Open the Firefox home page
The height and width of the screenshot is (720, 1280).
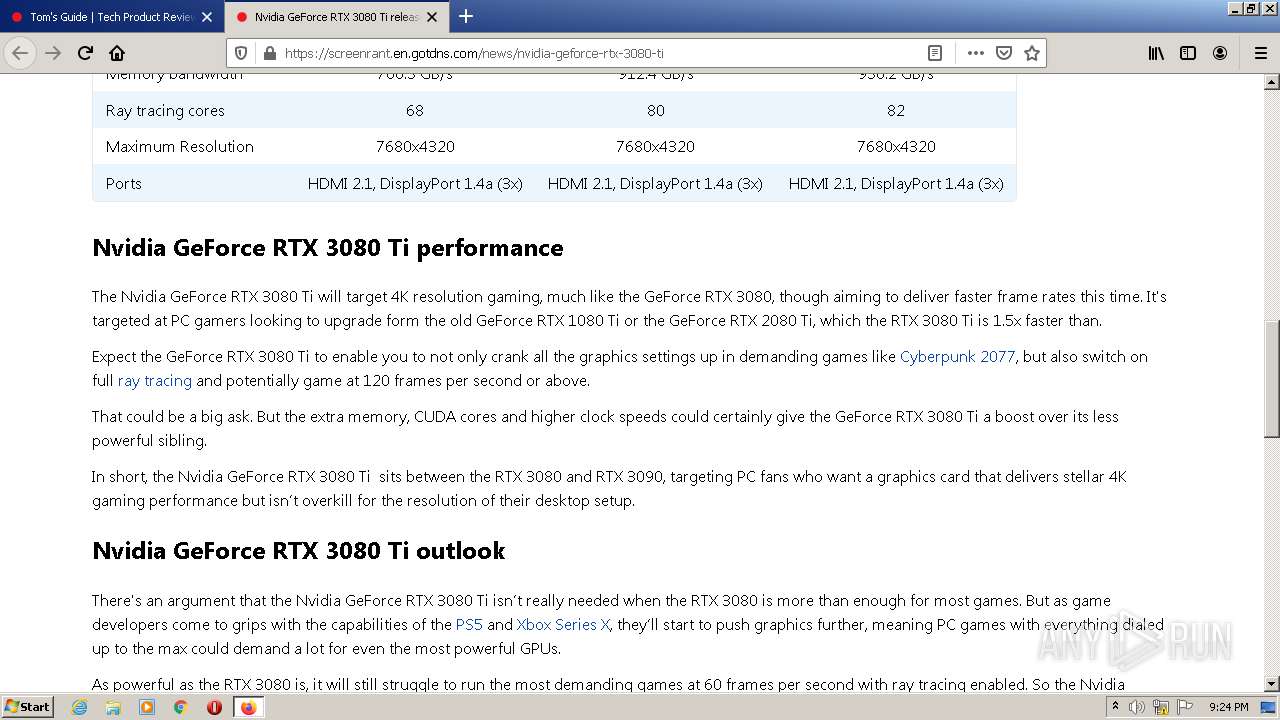click(117, 53)
